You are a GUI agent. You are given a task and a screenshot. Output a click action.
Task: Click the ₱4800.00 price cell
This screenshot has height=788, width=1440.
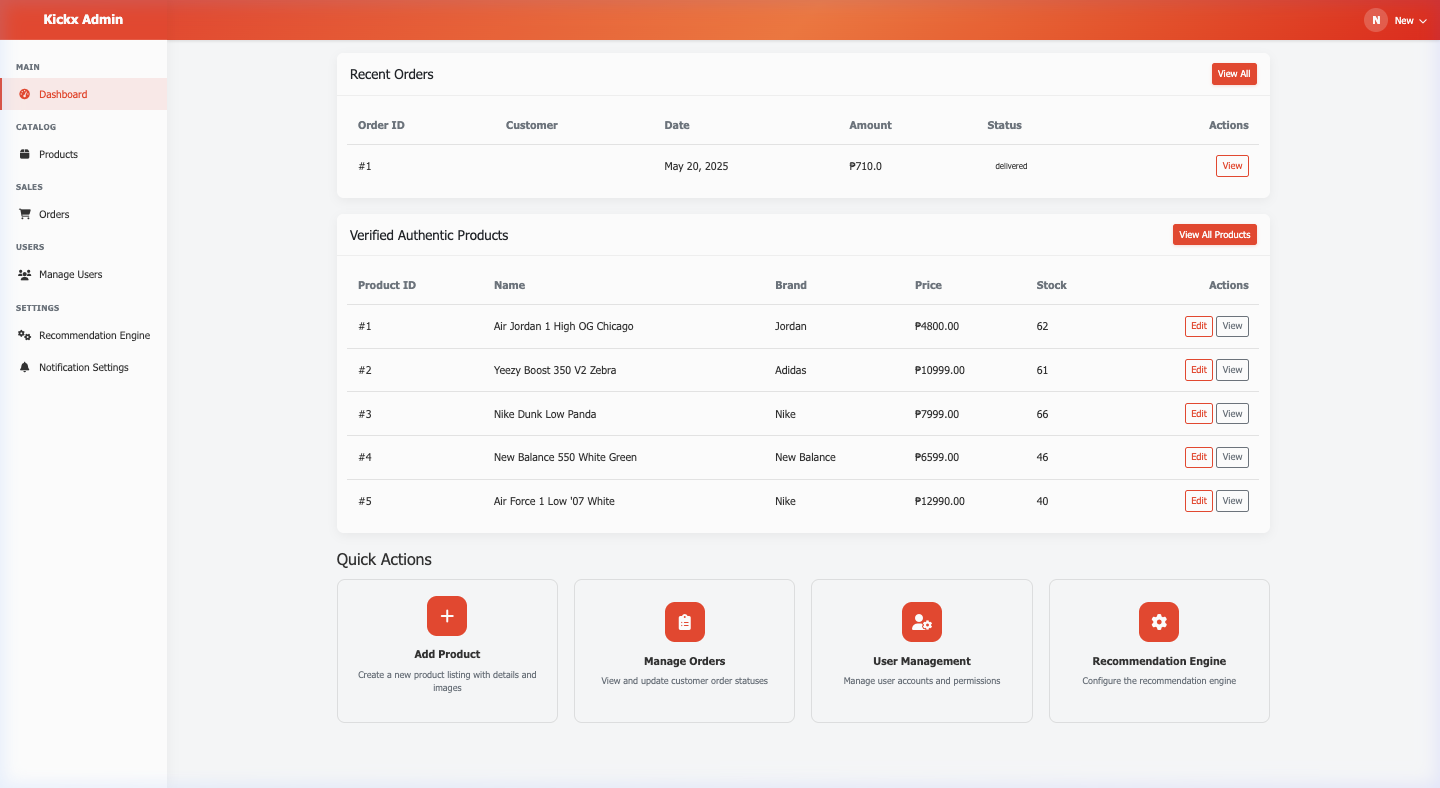[937, 326]
